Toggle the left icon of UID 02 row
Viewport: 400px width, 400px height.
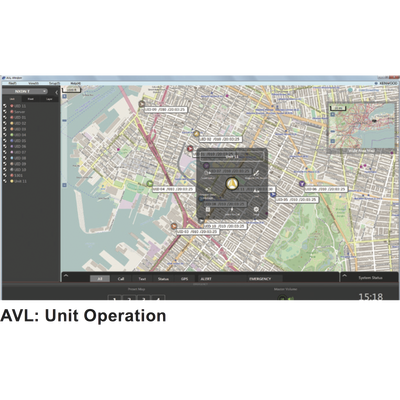(x=5, y=123)
